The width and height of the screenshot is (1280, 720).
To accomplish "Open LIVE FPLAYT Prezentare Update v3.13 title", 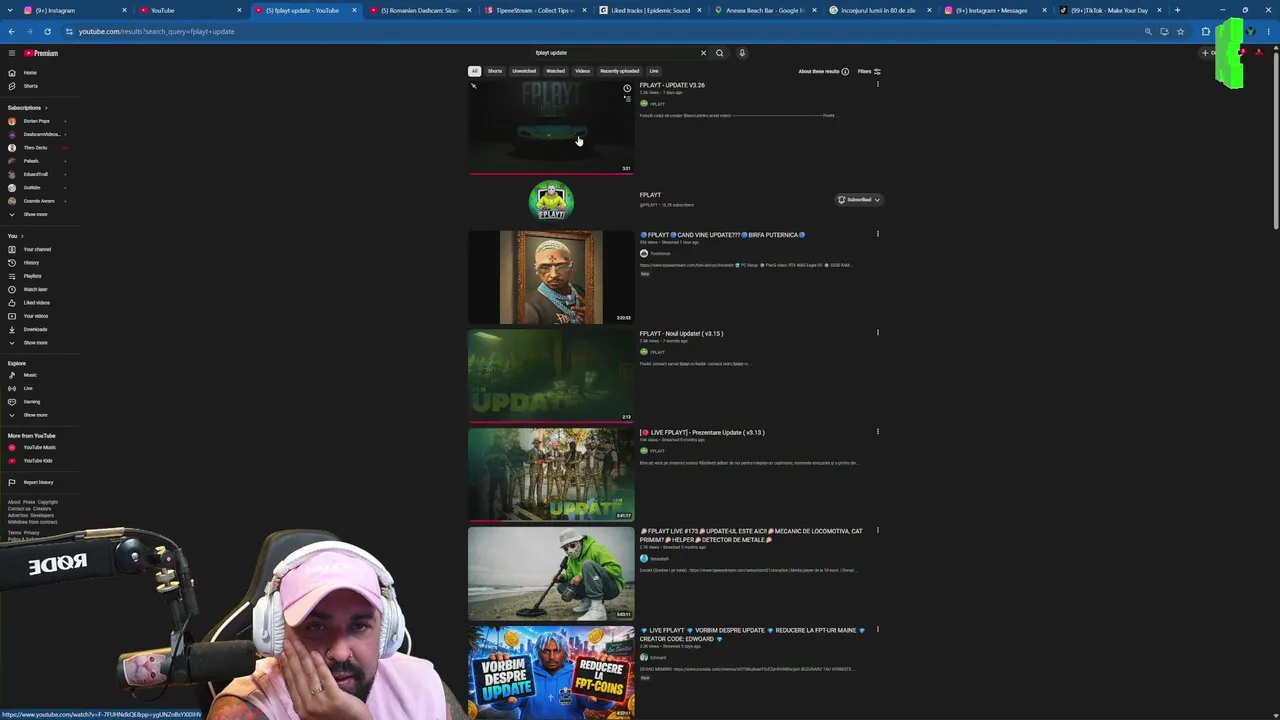I will coord(702,433).
